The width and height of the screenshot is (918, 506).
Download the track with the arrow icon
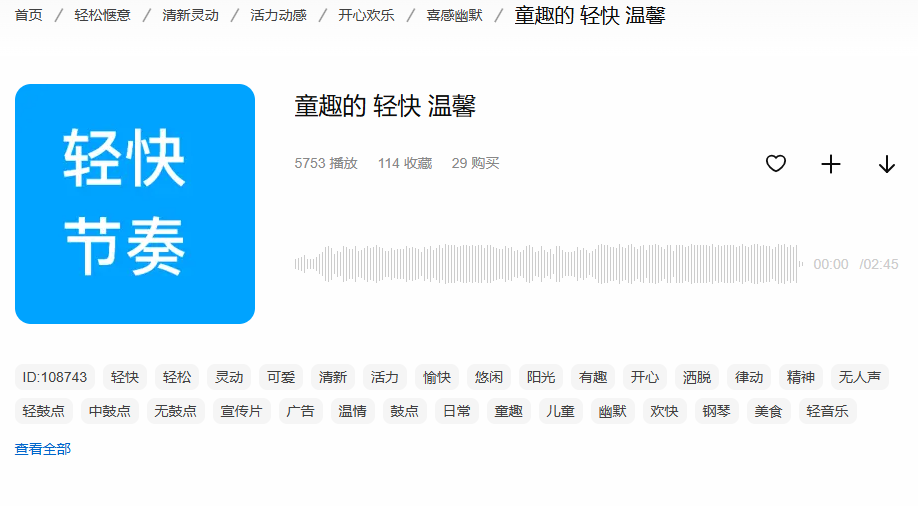point(887,164)
